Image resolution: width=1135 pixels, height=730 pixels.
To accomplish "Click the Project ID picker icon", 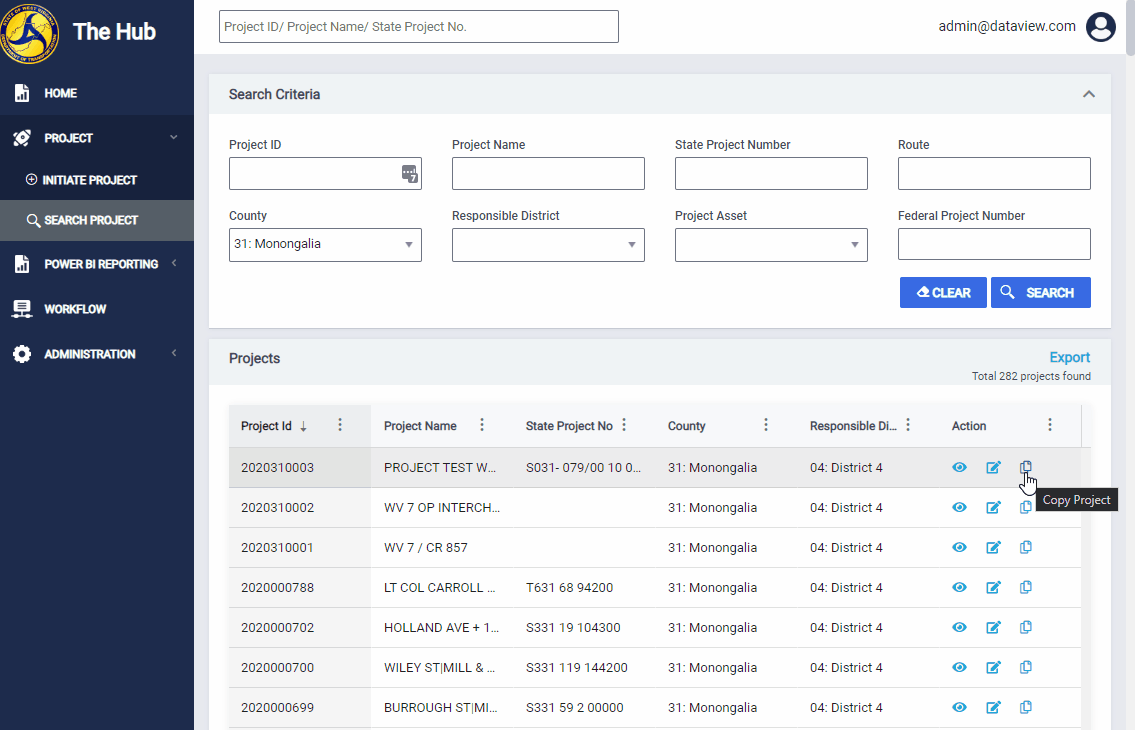I will (410, 174).
